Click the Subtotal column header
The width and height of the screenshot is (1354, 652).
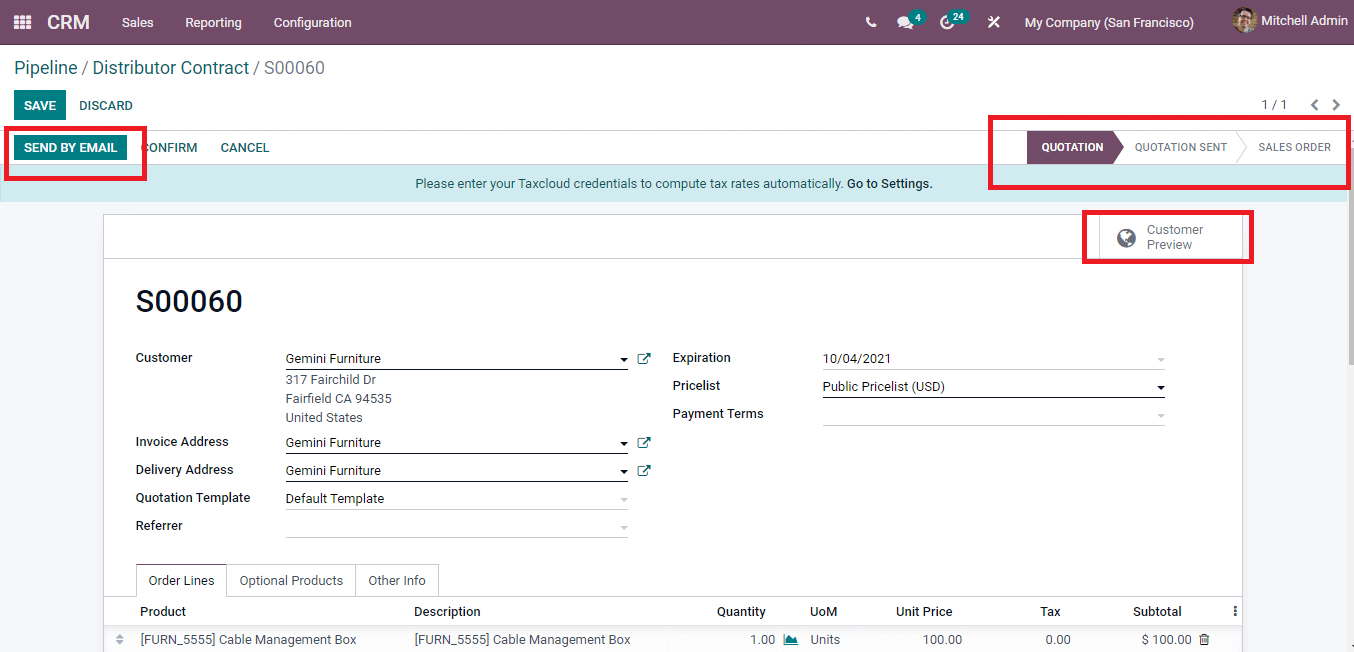1157,611
